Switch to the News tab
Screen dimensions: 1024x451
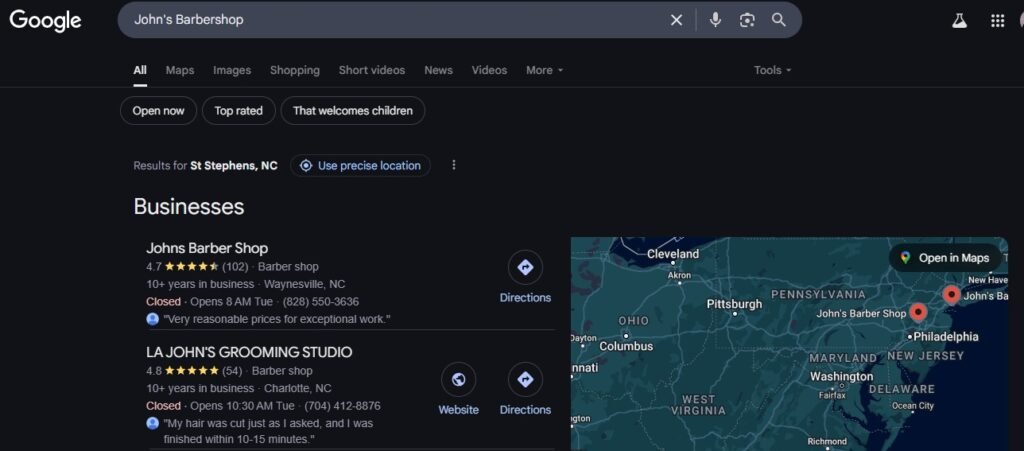tap(438, 70)
